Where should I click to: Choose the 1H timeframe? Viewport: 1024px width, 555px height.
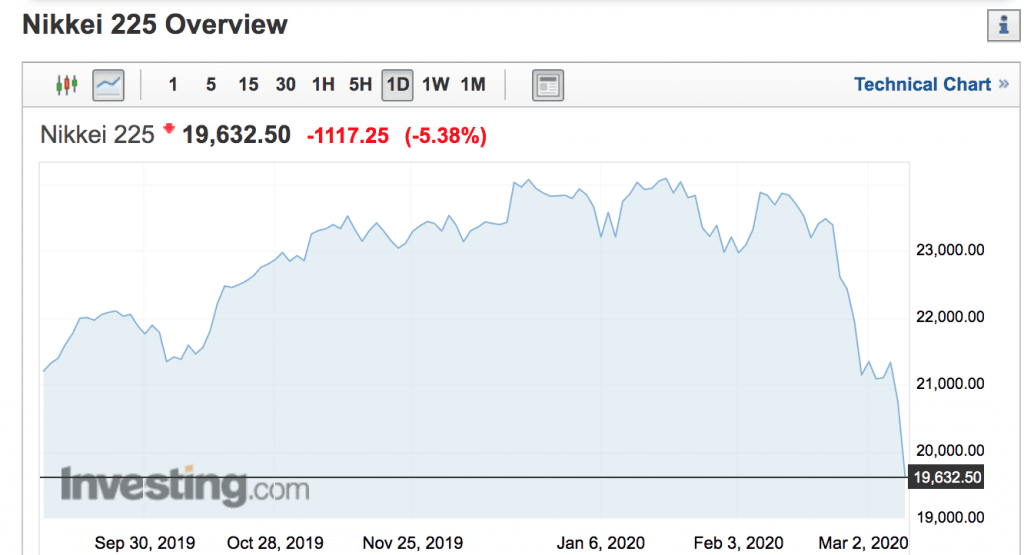pyautogui.click(x=323, y=85)
